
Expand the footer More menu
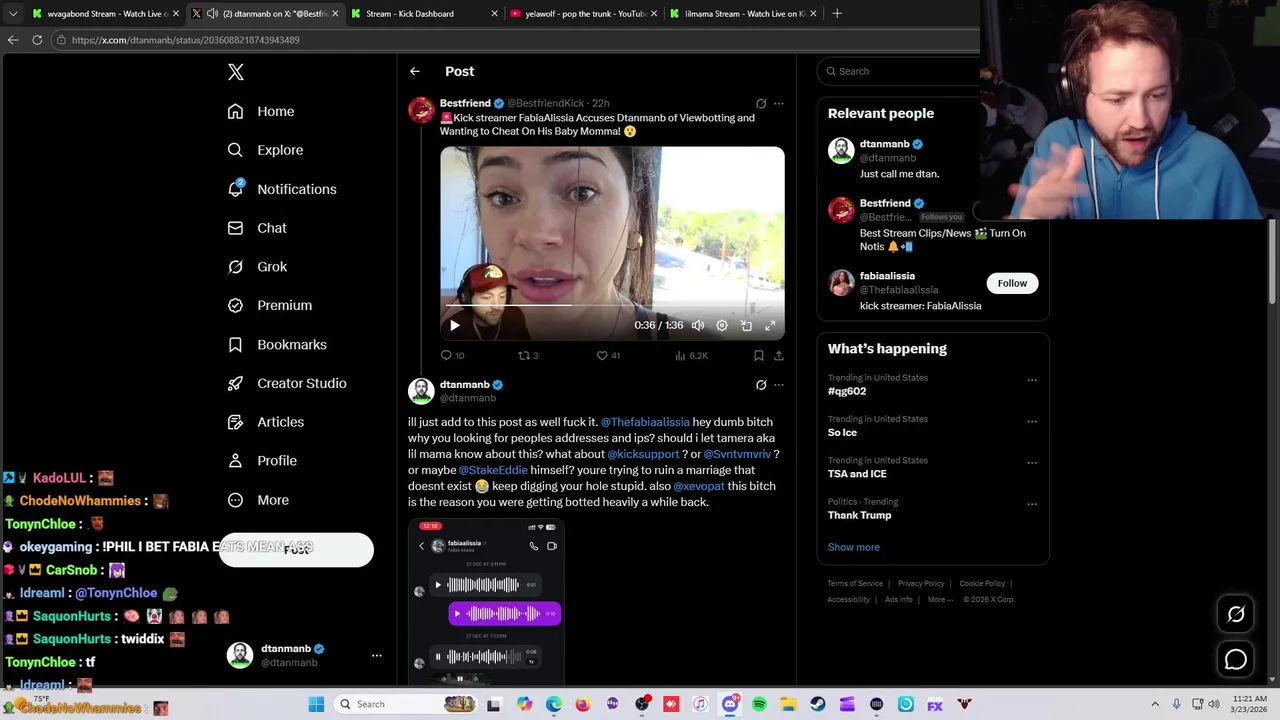point(940,599)
